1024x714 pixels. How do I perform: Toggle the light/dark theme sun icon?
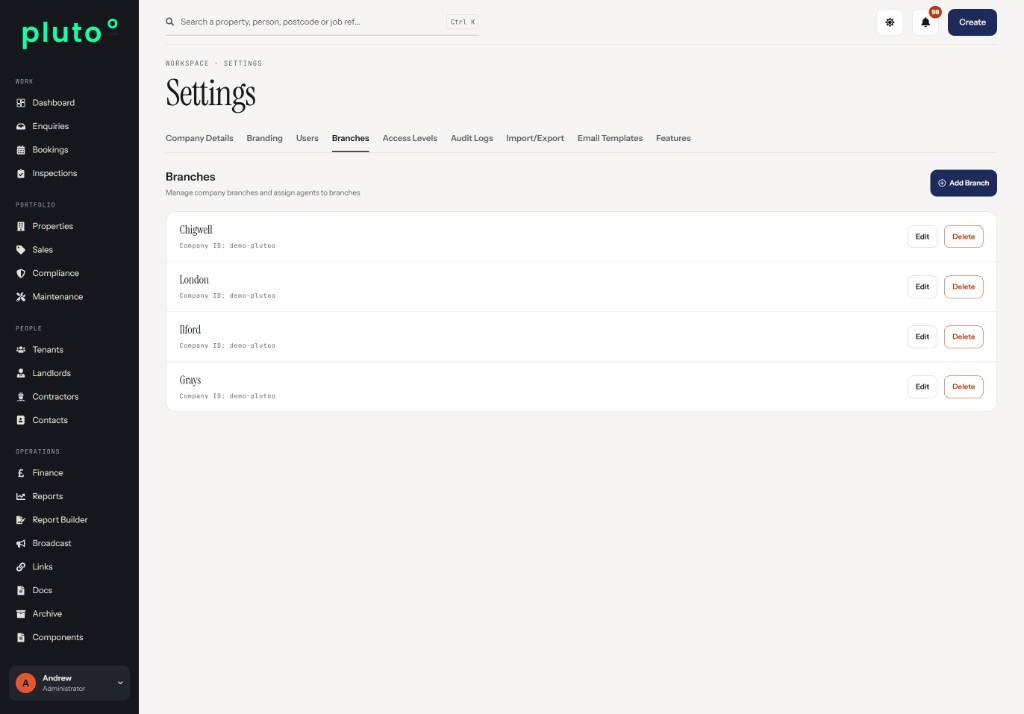pos(889,22)
